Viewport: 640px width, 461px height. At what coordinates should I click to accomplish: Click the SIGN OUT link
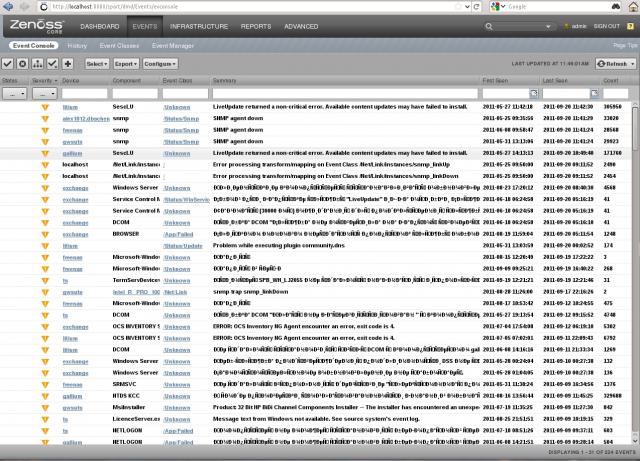click(607, 26)
